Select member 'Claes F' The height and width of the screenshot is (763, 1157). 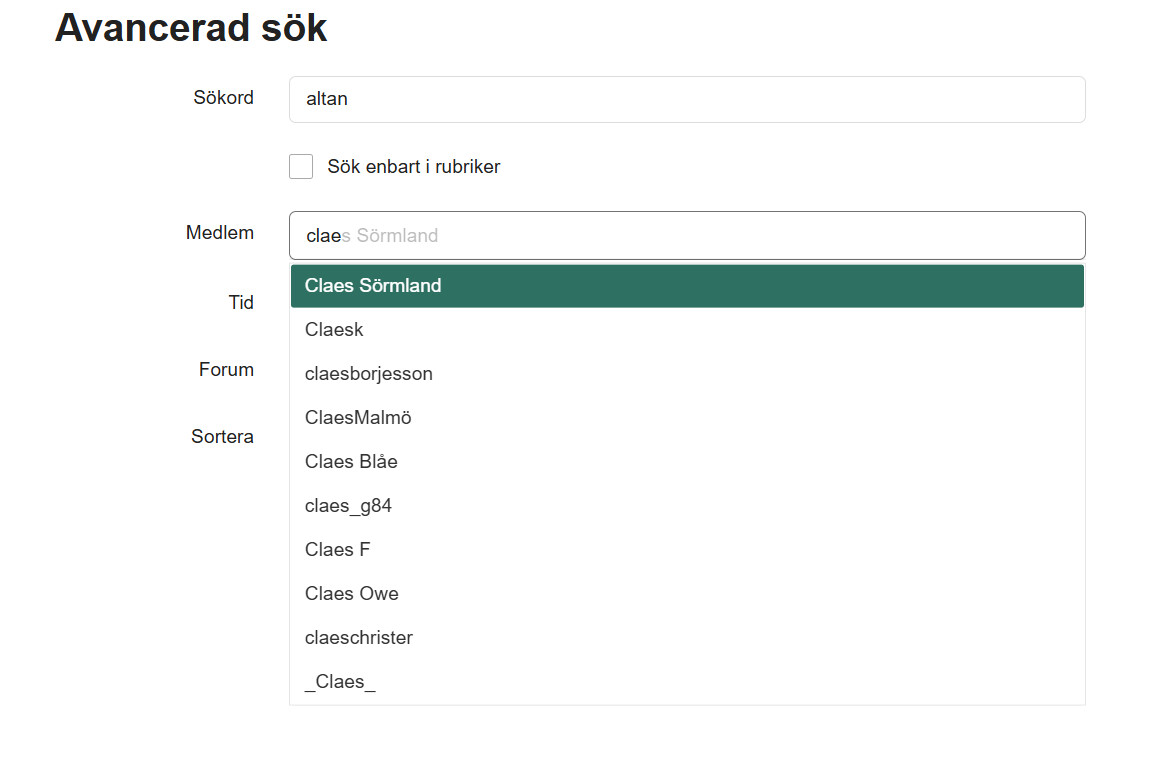686,550
